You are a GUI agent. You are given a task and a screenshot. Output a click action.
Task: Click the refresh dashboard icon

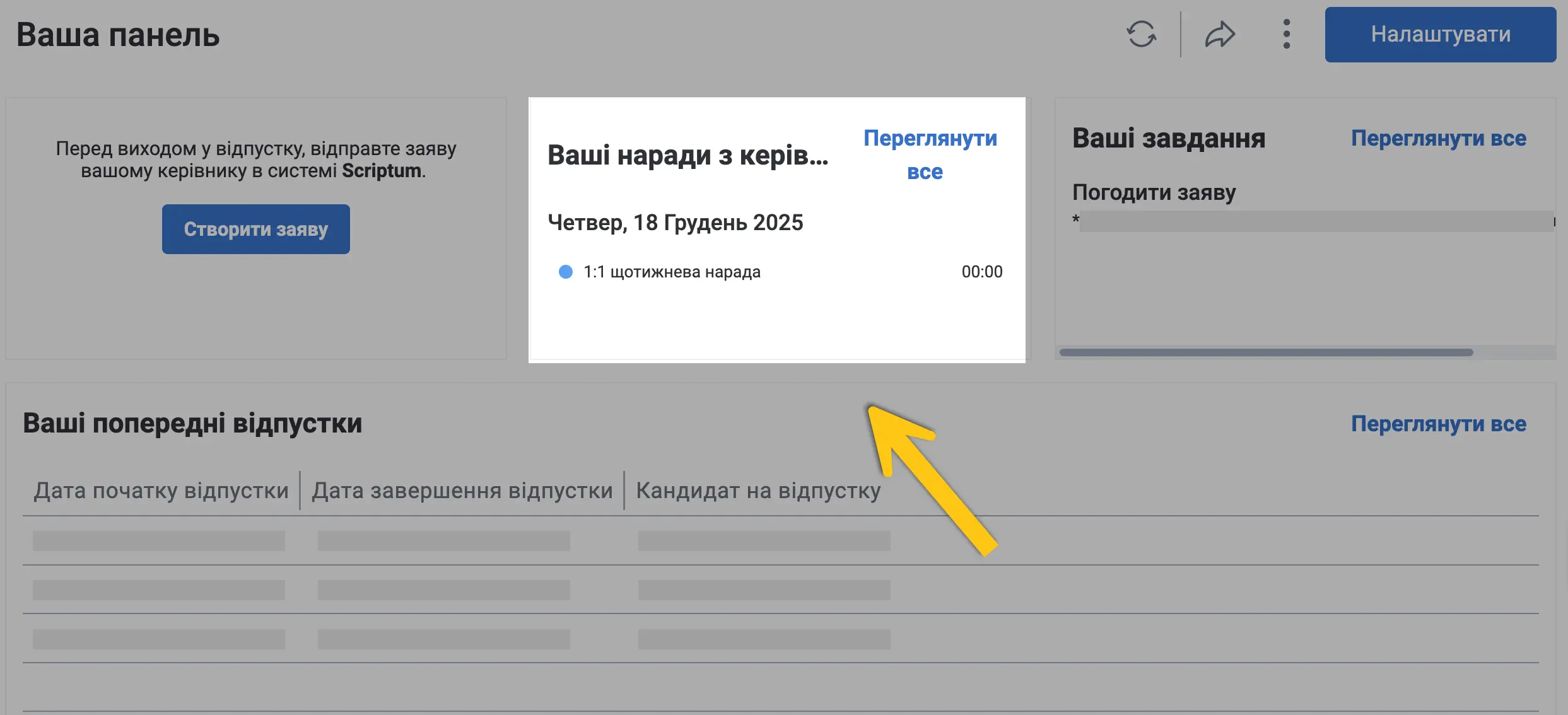click(x=1141, y=35)
